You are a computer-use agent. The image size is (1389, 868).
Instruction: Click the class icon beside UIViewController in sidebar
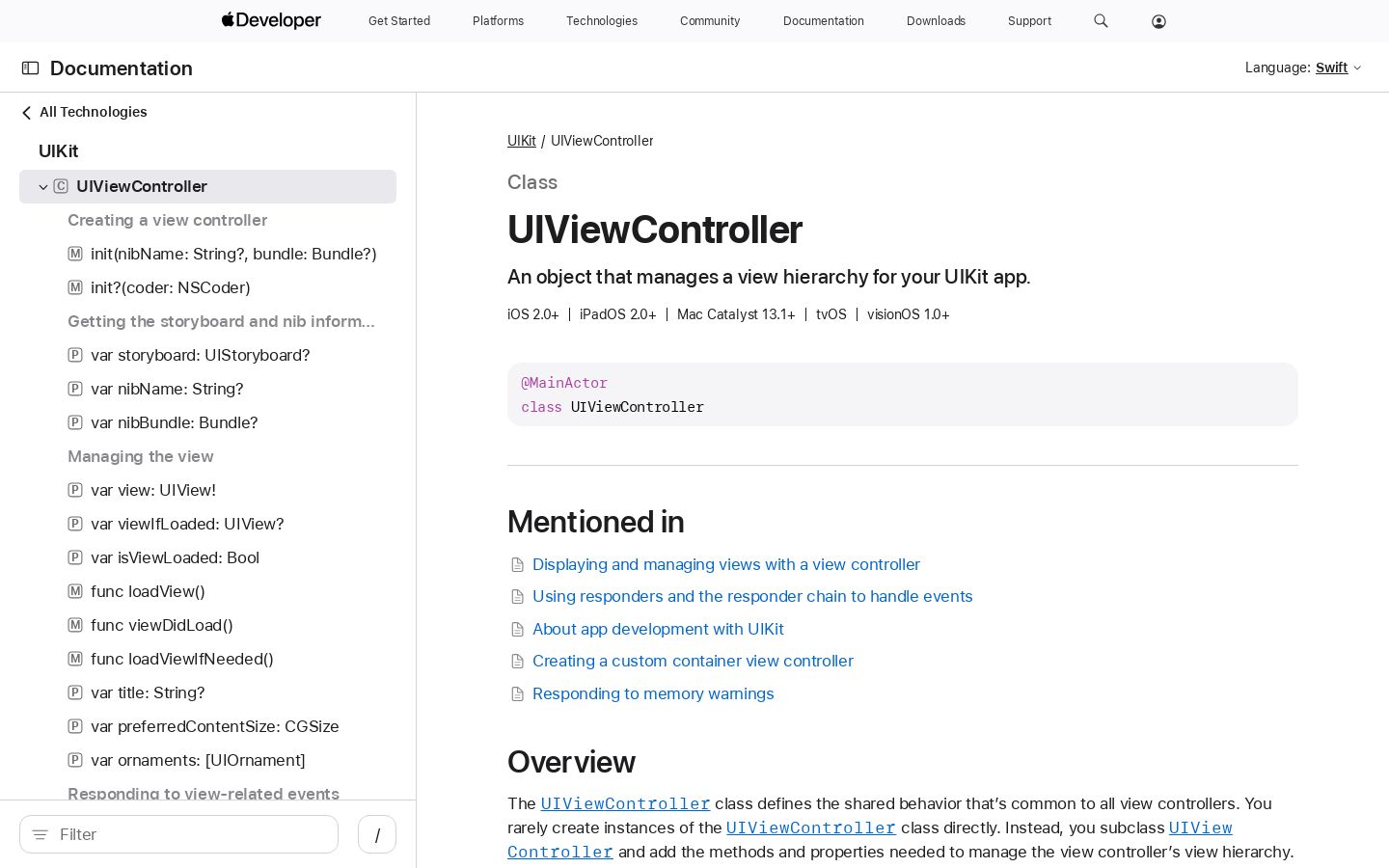point(61,186)
